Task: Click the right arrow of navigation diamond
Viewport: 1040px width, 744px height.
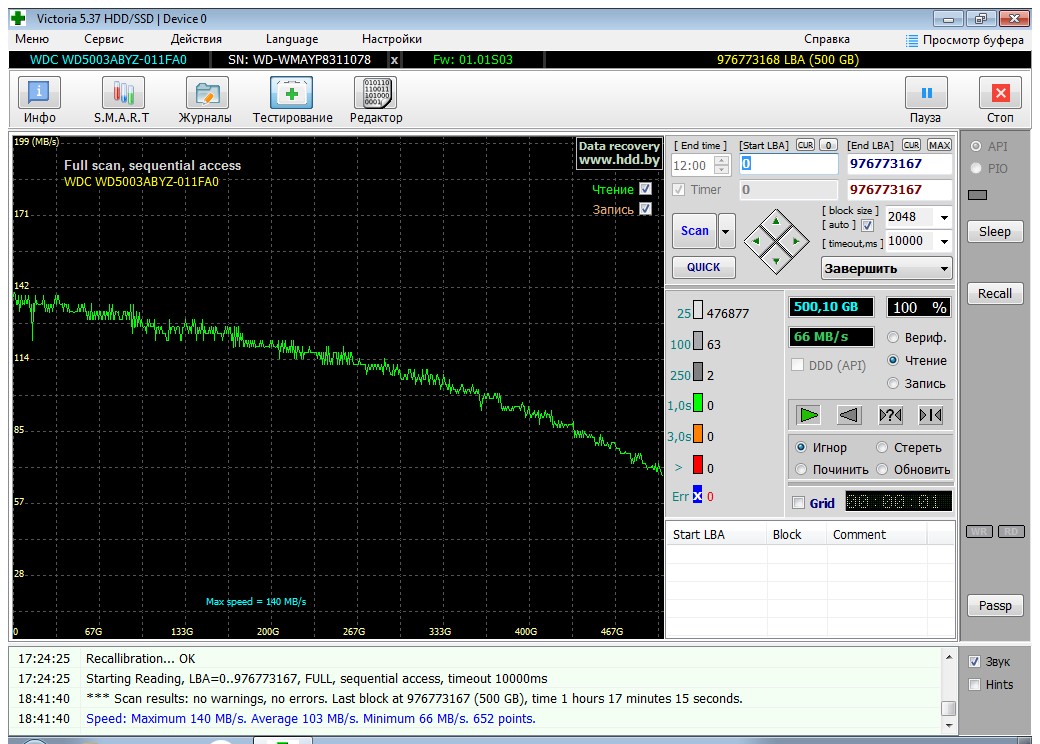Action: pyautogui.click(x=796, y=241)
